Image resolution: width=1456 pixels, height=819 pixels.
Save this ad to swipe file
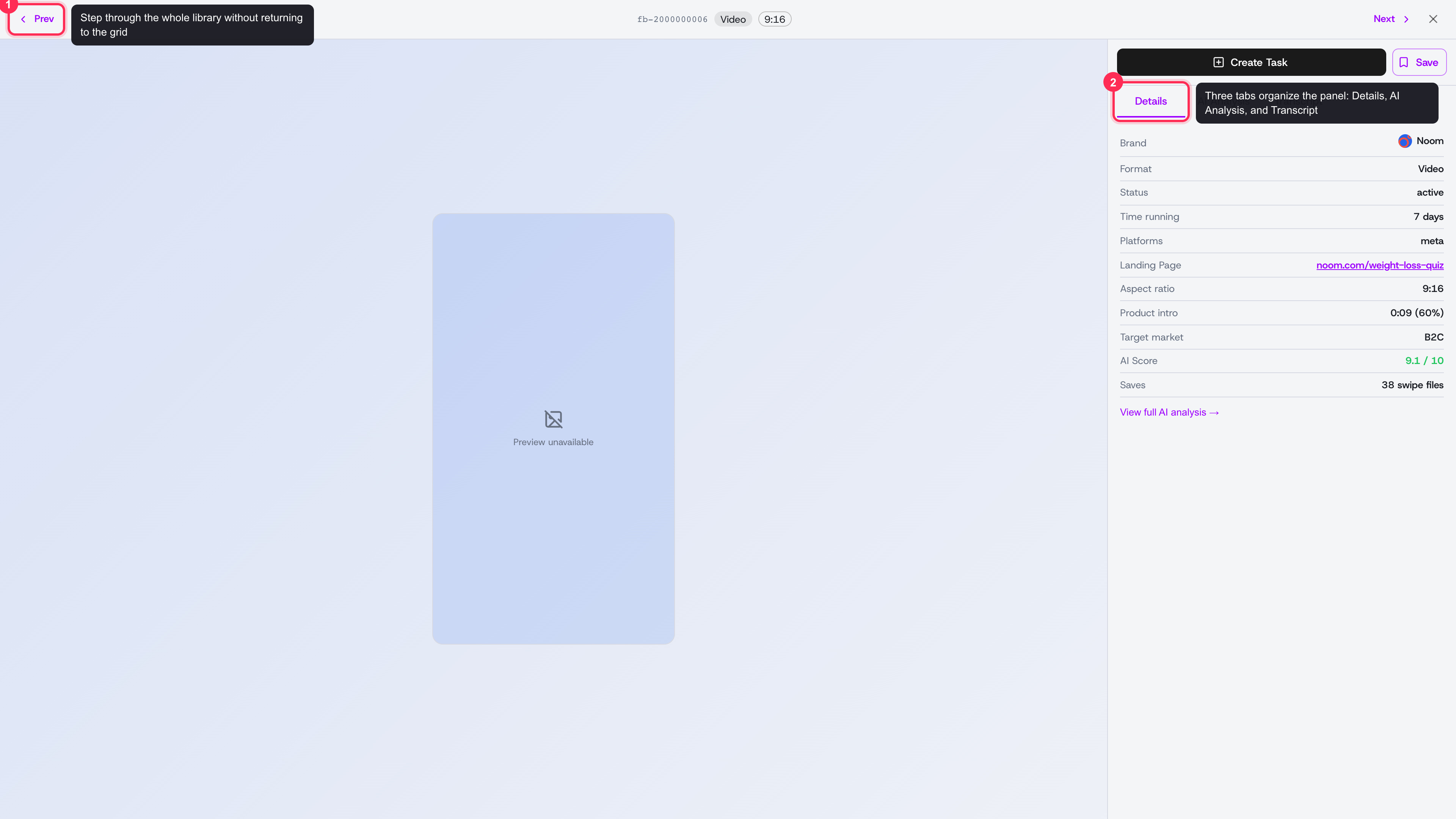tap(1419, 62)
